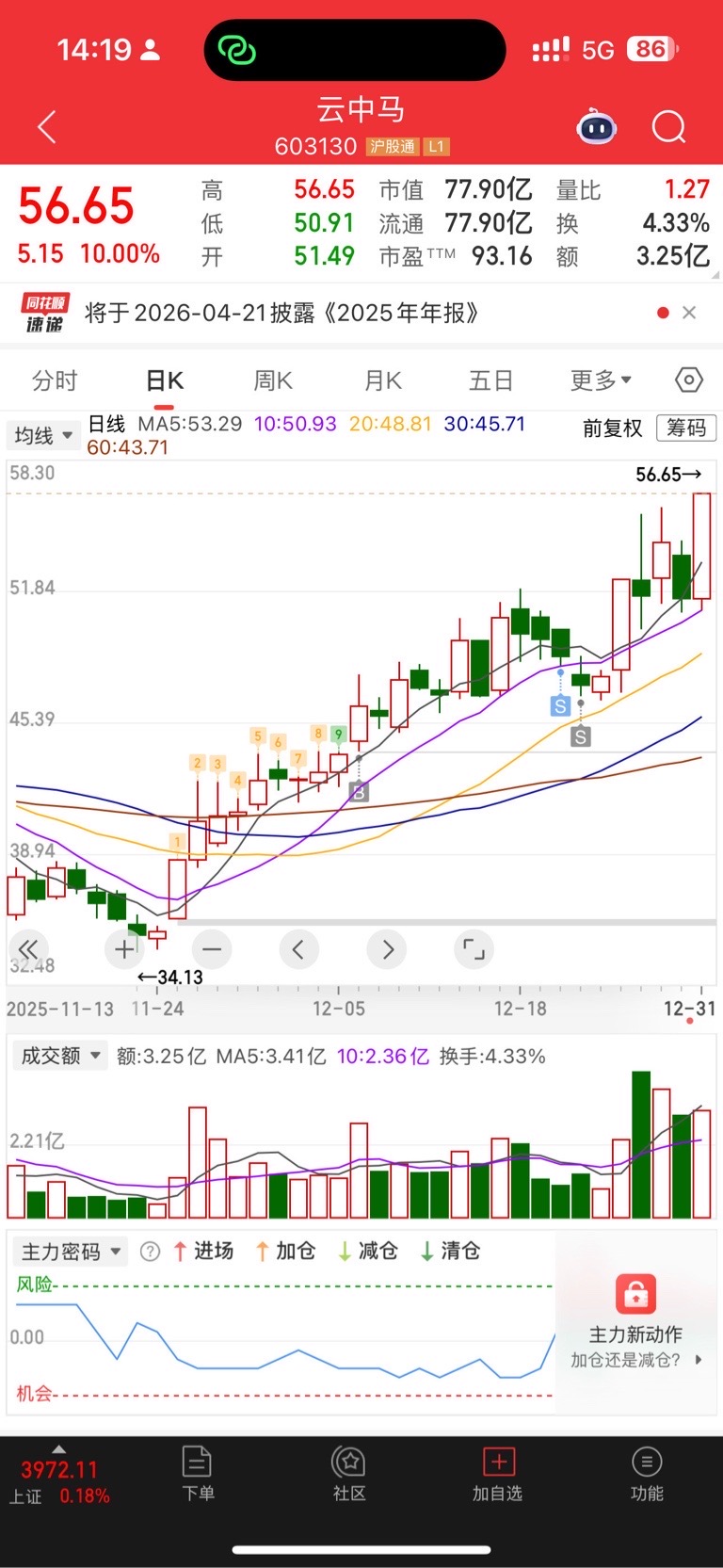Screen dimensions: 723x1568
Task: Open the search magnifier icon
Action: tap(669, 127)
